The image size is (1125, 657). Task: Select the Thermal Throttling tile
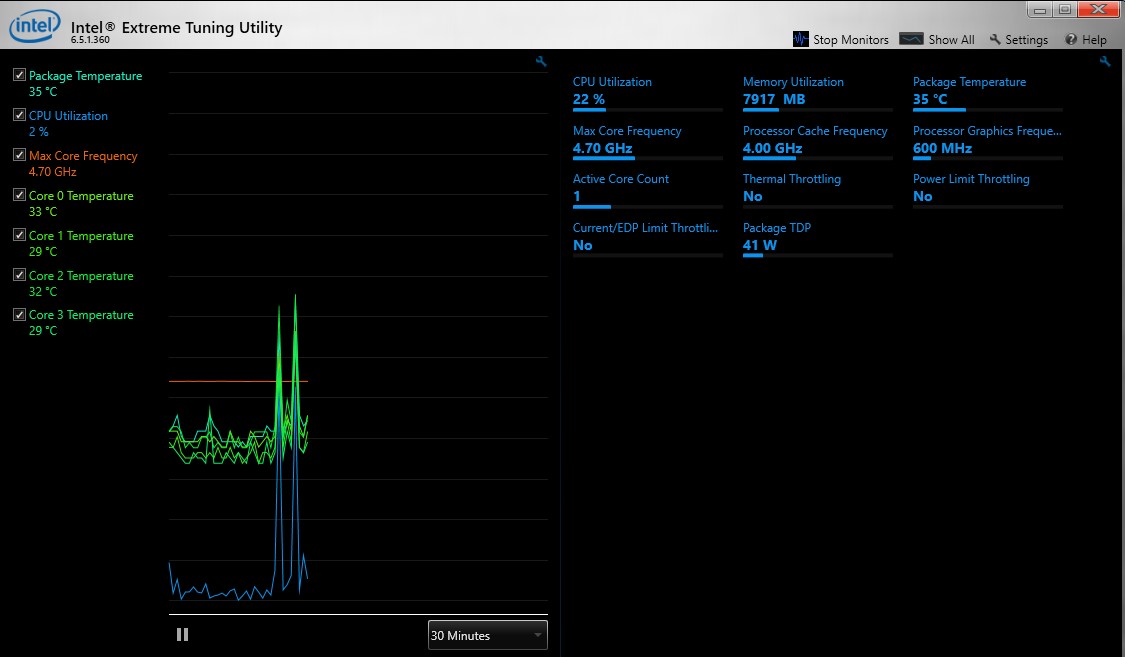(x=817, y=190)
